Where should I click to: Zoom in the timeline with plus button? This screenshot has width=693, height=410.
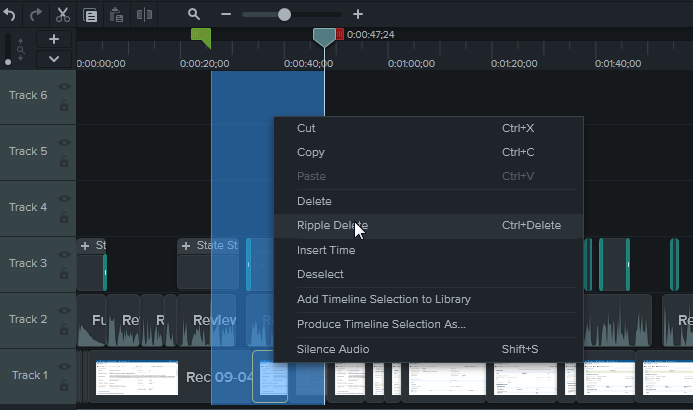click(358, 15)
